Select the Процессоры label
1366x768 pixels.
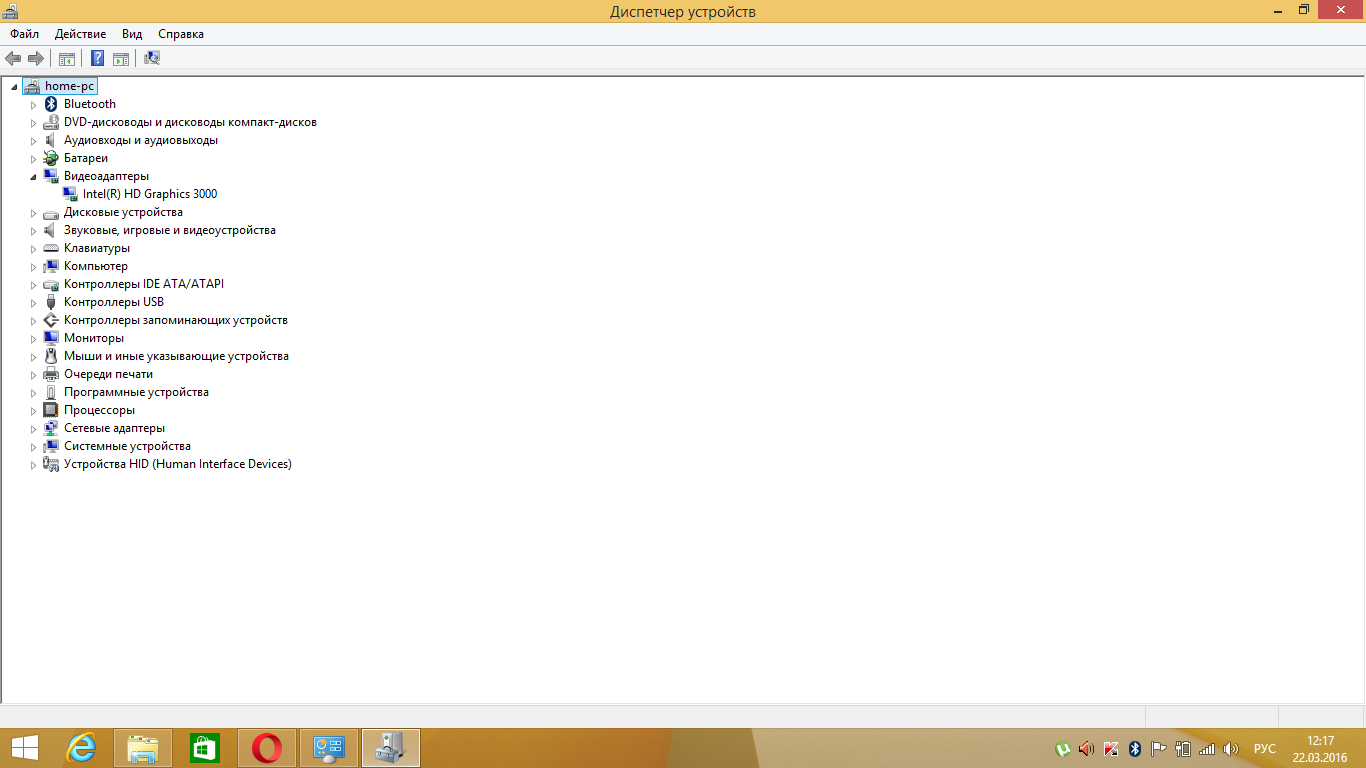99,410
